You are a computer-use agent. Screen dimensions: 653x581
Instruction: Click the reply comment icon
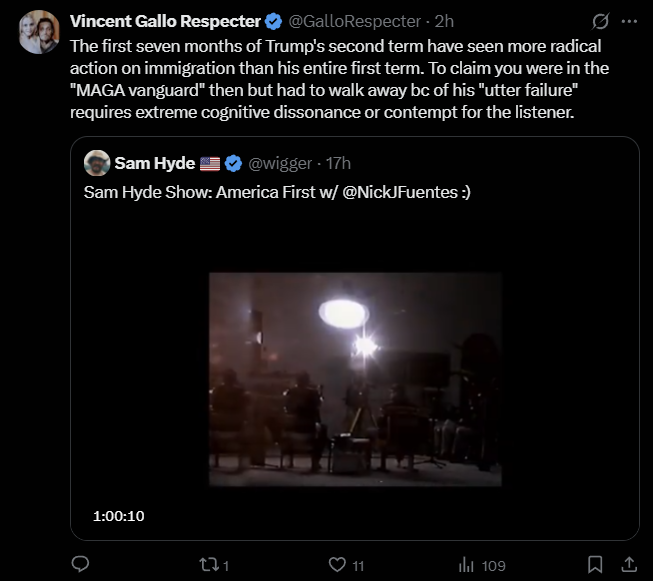81,565
